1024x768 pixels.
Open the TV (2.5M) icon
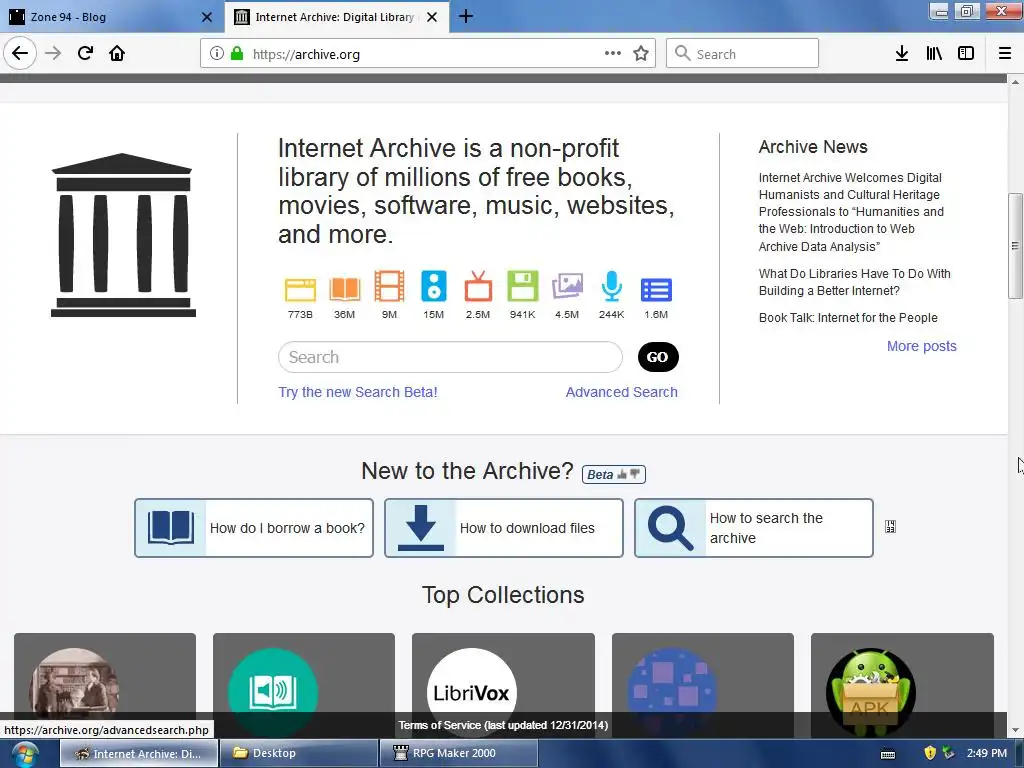click(x=478, y=286)
